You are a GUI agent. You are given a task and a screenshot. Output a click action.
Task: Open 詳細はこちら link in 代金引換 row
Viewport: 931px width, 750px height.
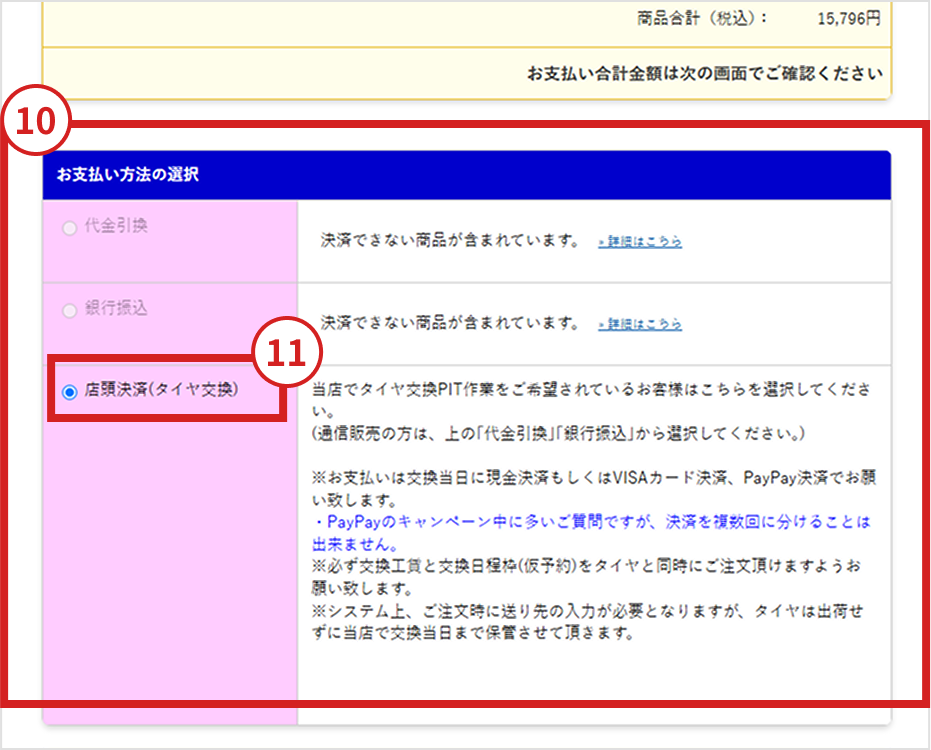point(640,242)
